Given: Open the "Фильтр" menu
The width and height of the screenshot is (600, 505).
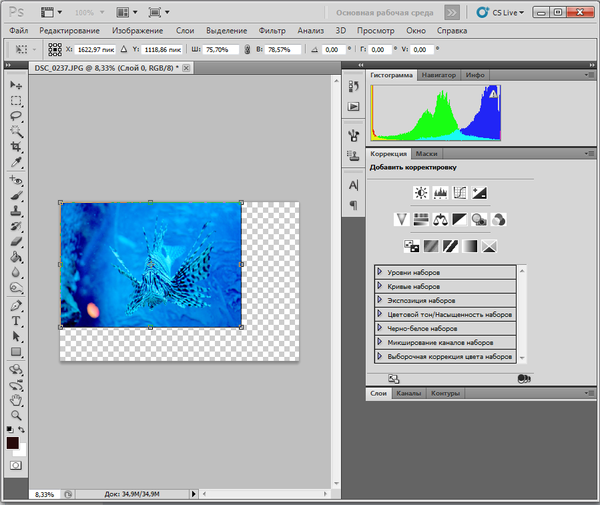Looking at the screenshot, I should [x=272, y=31].
